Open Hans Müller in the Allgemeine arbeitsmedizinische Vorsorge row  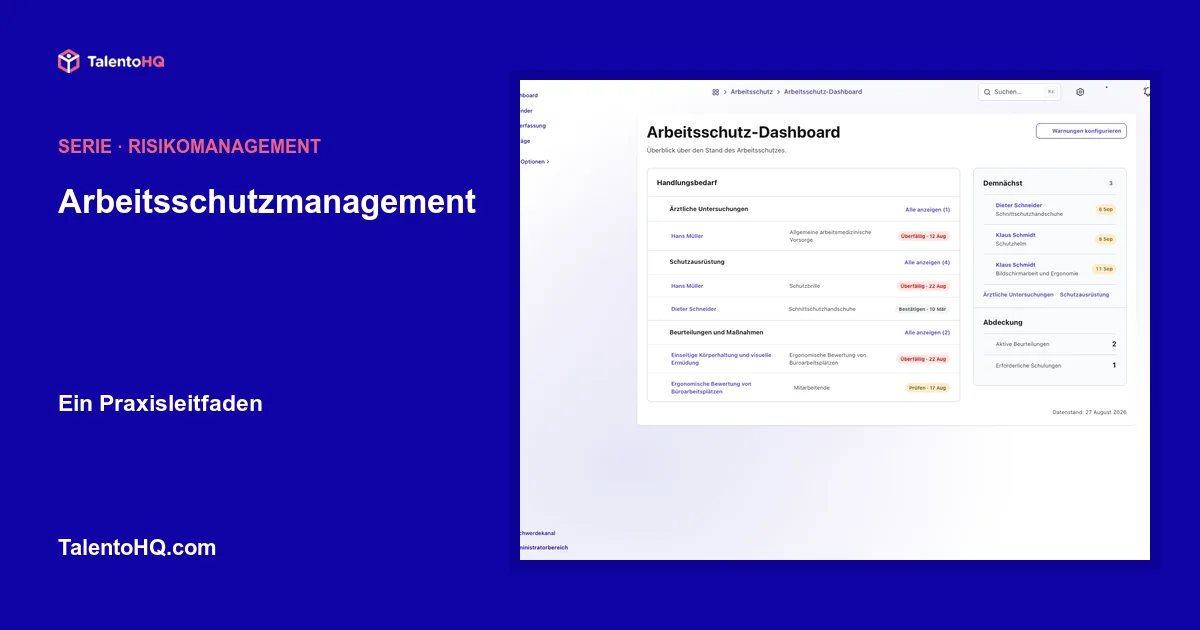pos(687,236)
